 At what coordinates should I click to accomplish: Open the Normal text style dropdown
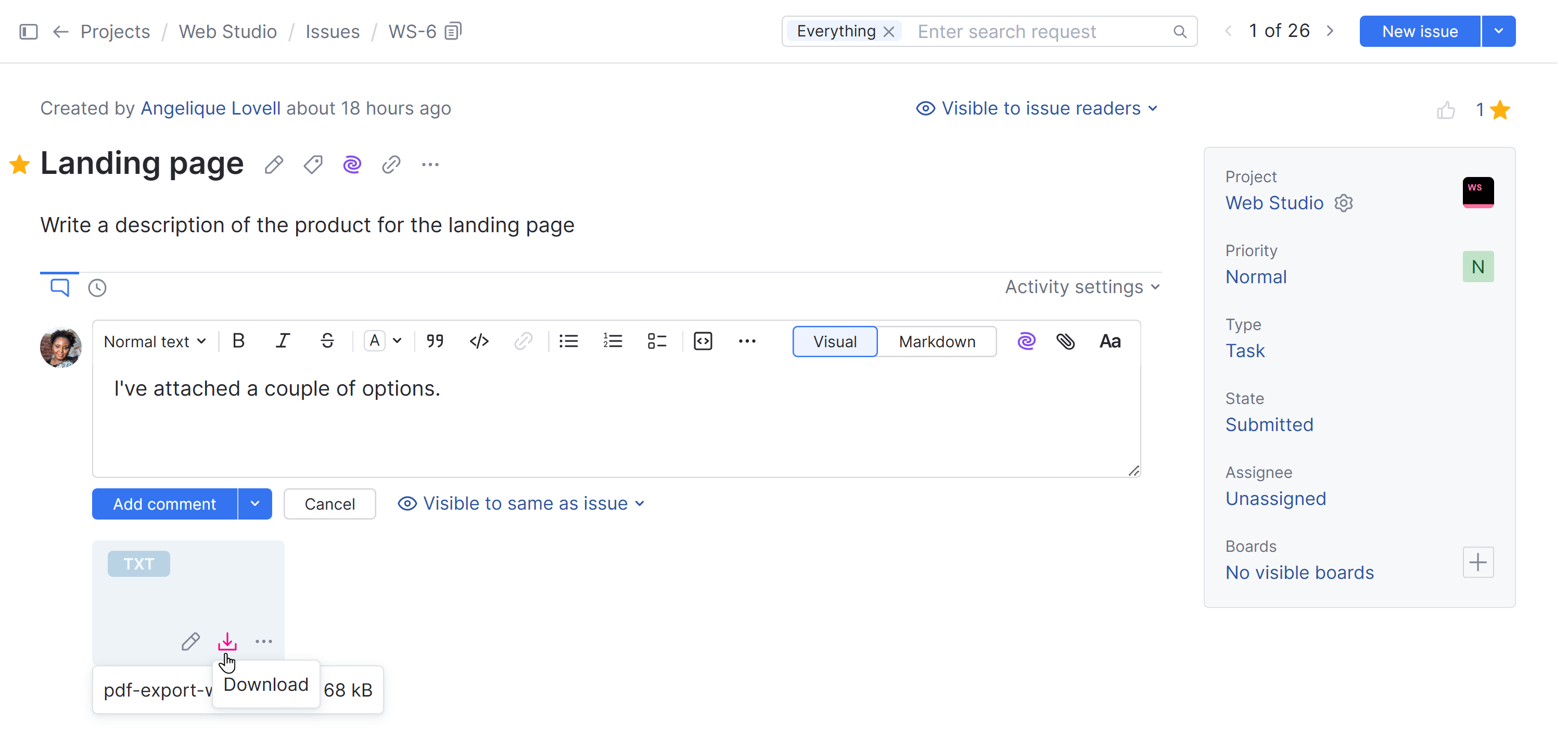[154, 341]
